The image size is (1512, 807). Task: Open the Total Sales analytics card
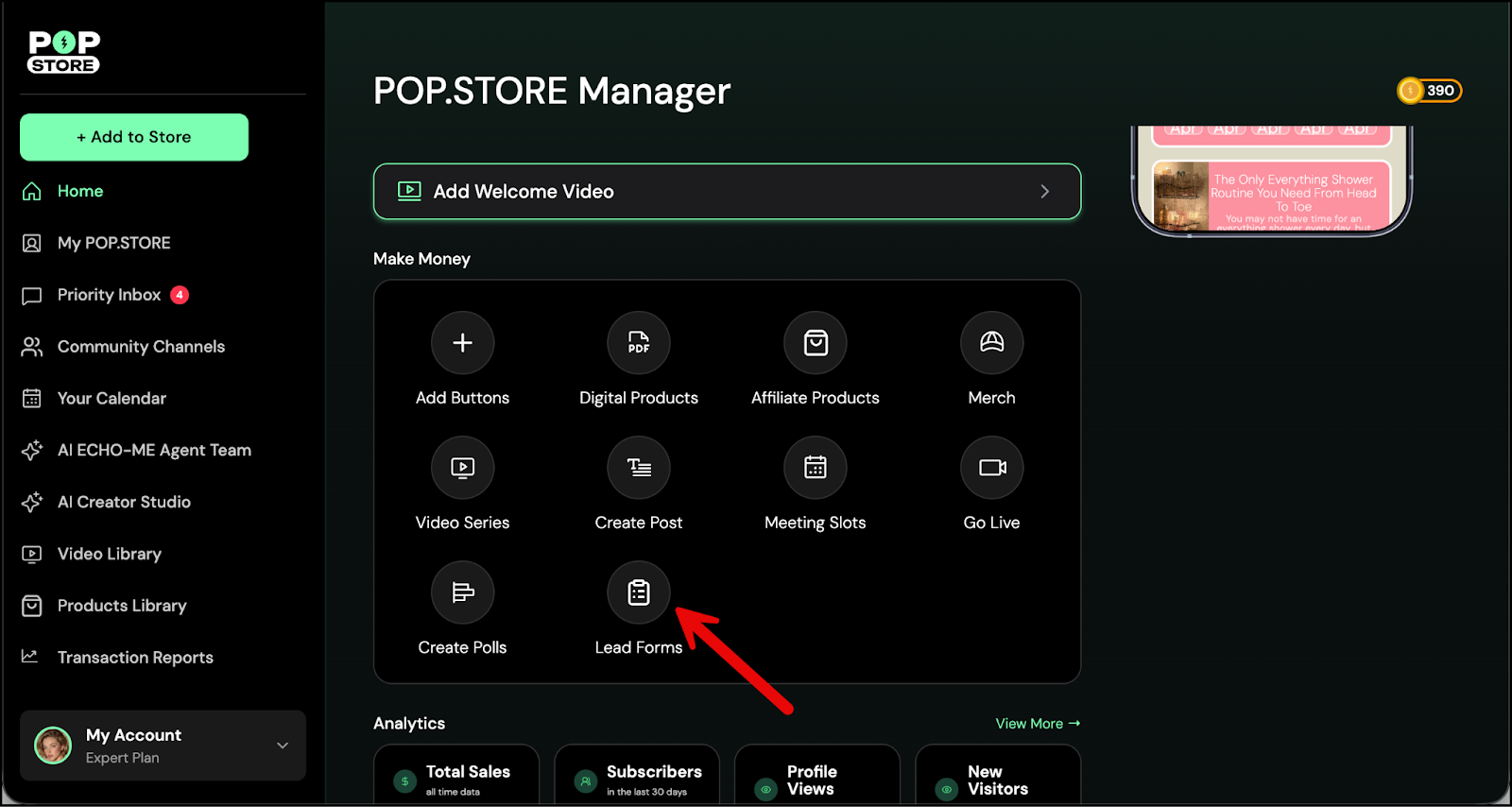[x=456, y=777]
